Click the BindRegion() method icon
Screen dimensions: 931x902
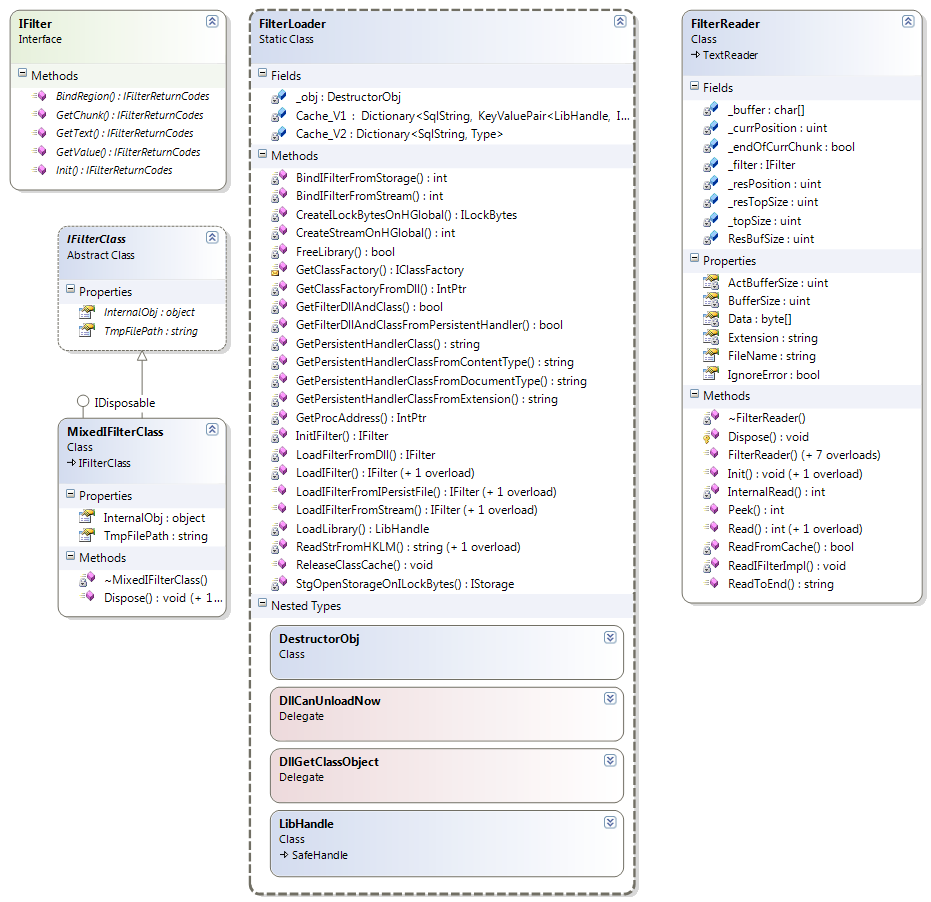coord(40,96)
